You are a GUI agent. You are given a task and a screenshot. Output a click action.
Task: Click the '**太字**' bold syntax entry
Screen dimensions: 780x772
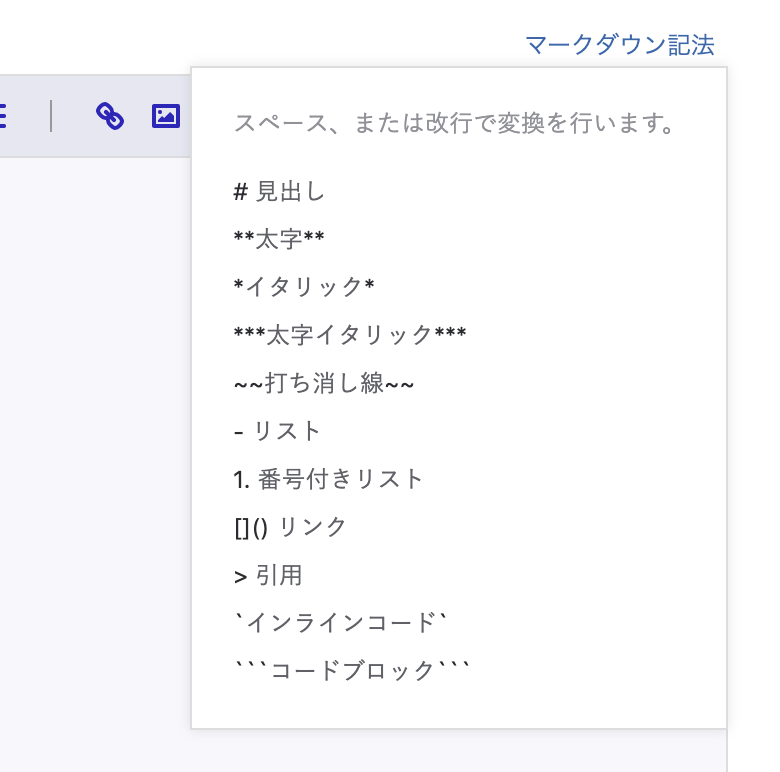click(278, 239)
